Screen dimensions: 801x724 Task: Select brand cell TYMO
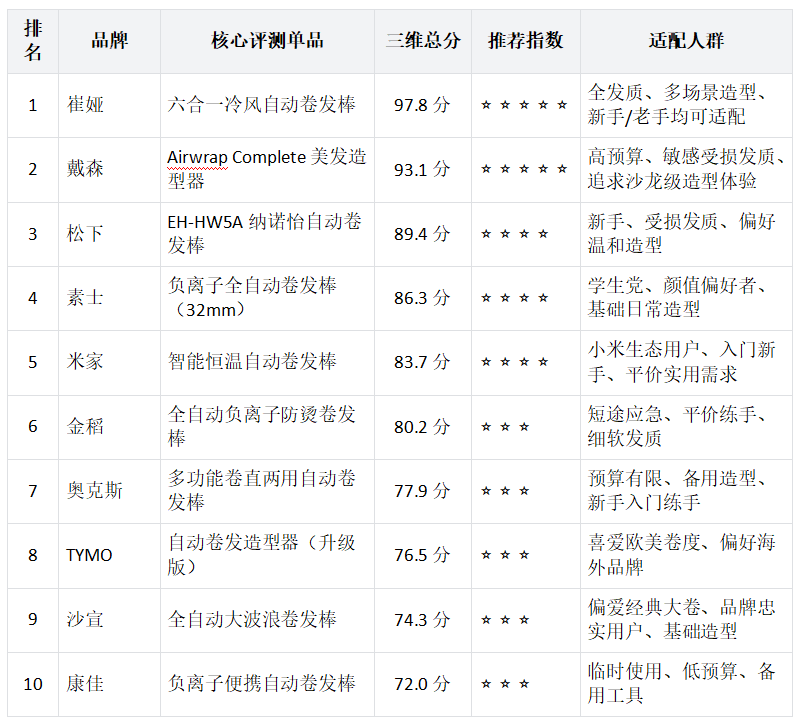pyautogui.click(x=109, y=556)
